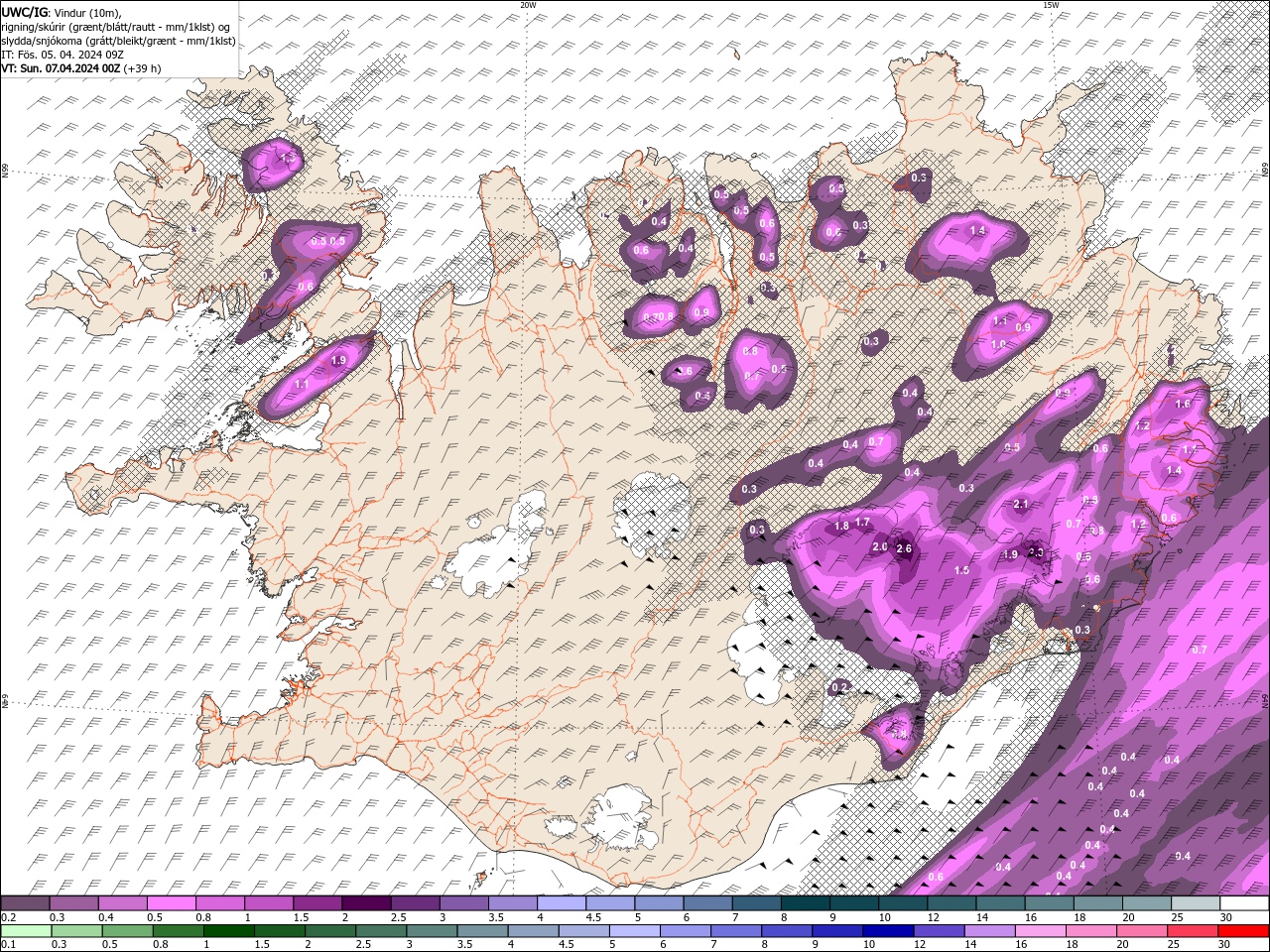Pick the upper legend swatch labeled 2.5
Viewport: 1270px width, 952px height.
click(x=415, y=903)
